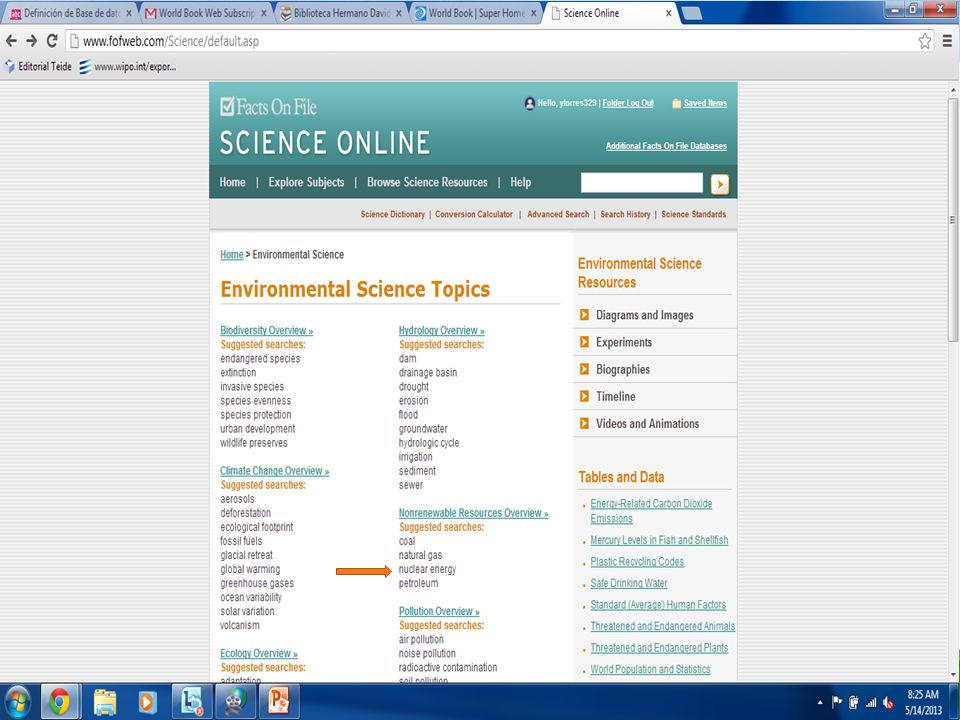
Task: Close the Science Online tab
Action: click(668, 13)
